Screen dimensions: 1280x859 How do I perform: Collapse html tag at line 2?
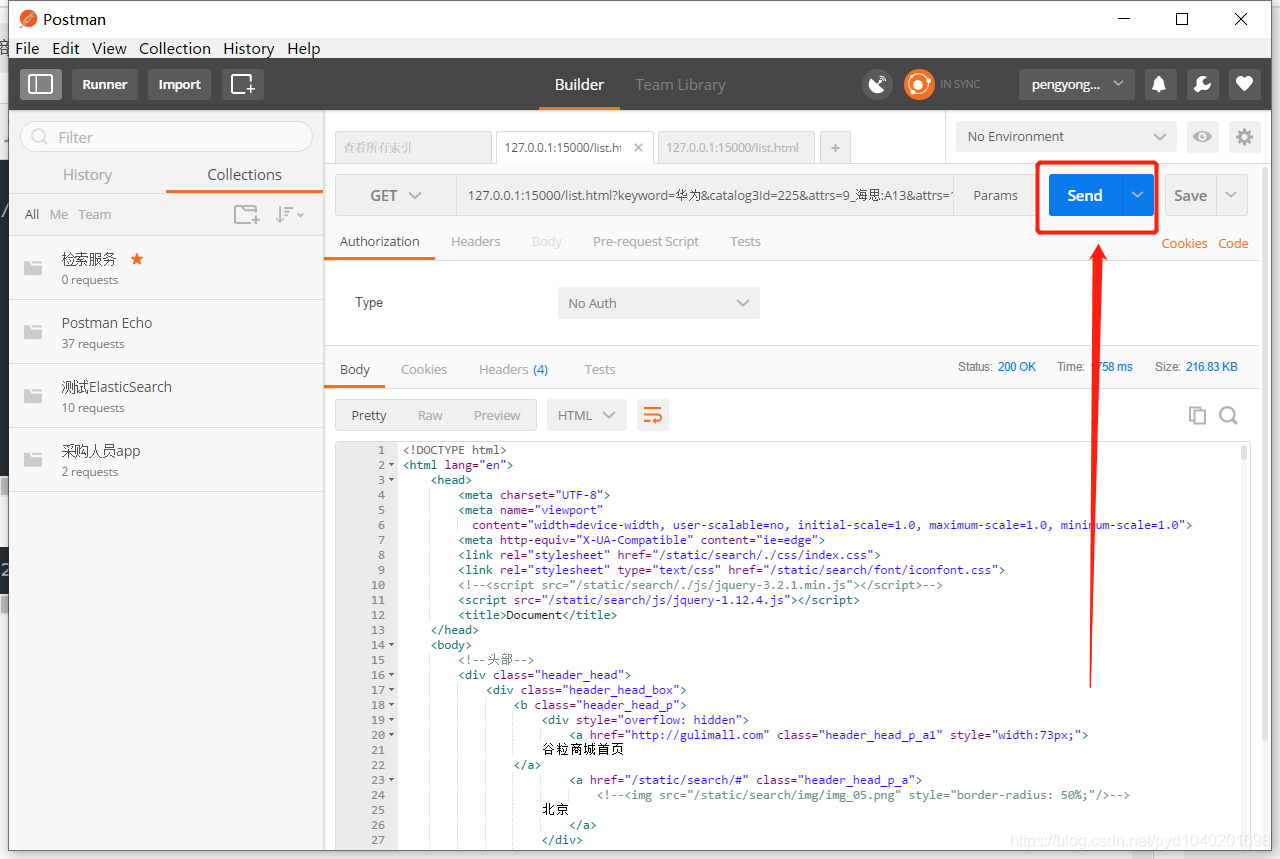click(x=391, y=465)
